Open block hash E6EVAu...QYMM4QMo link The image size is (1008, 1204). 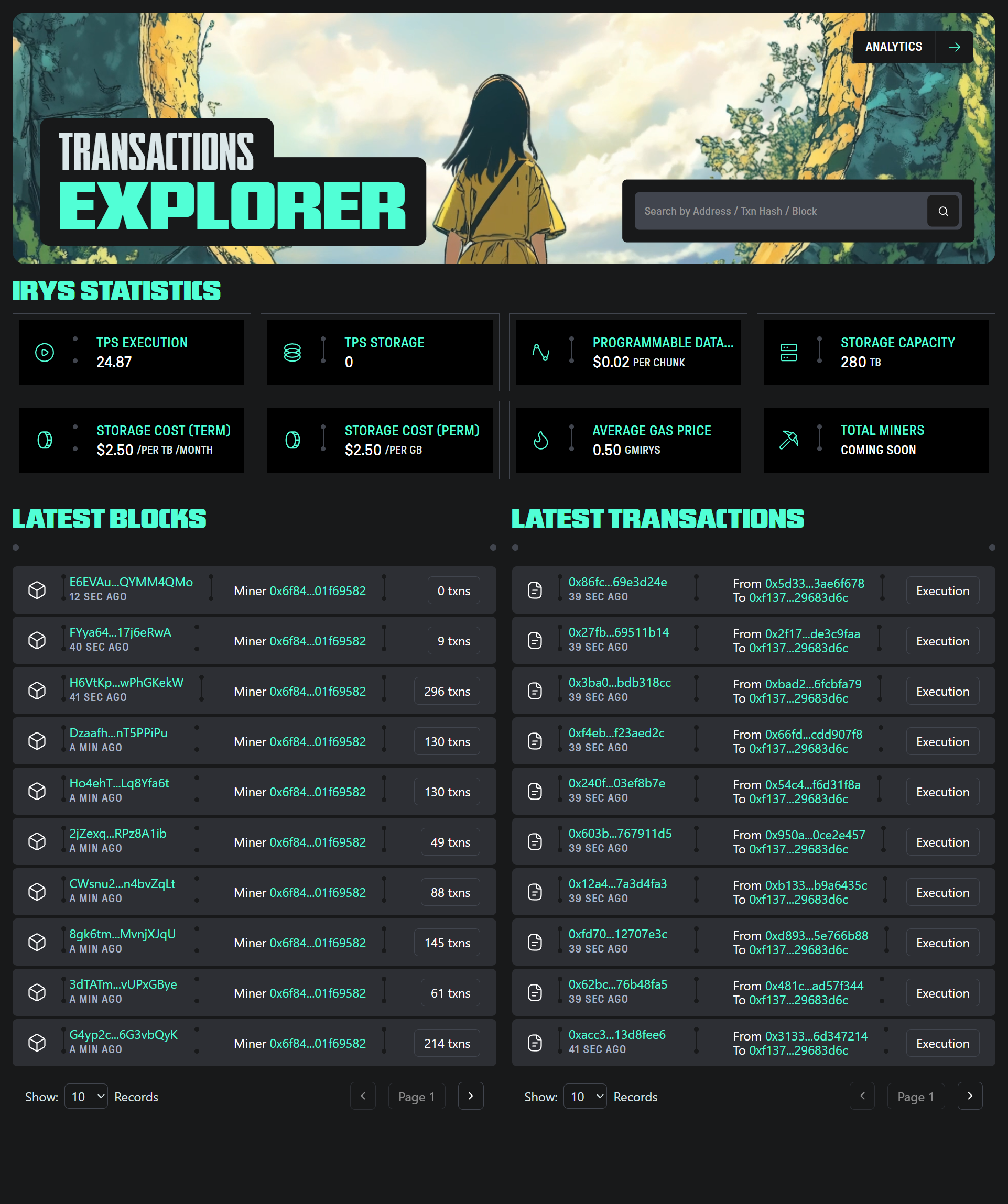click(x=131, y=582)
